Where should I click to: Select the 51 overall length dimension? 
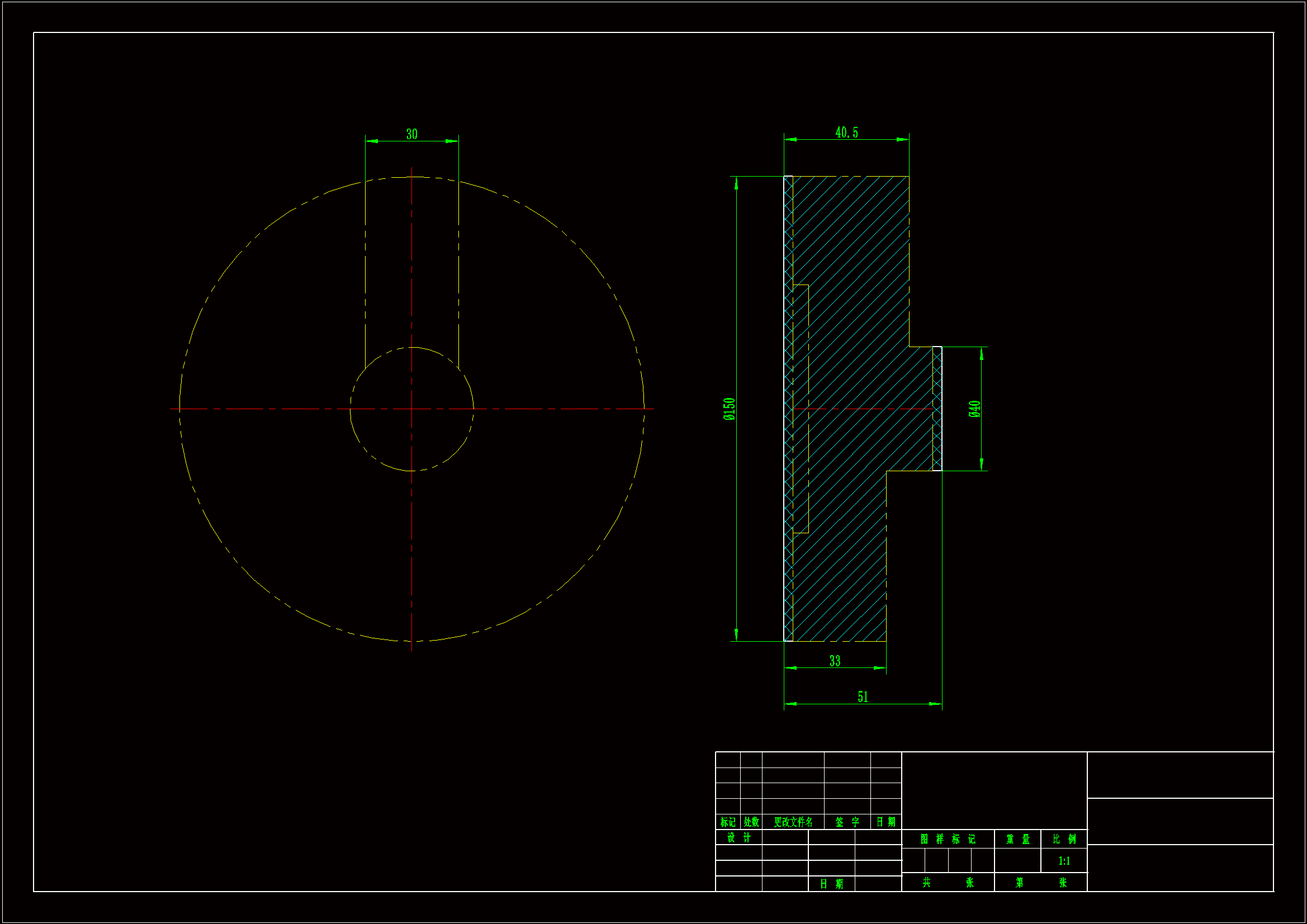click(x=863, y=697)
